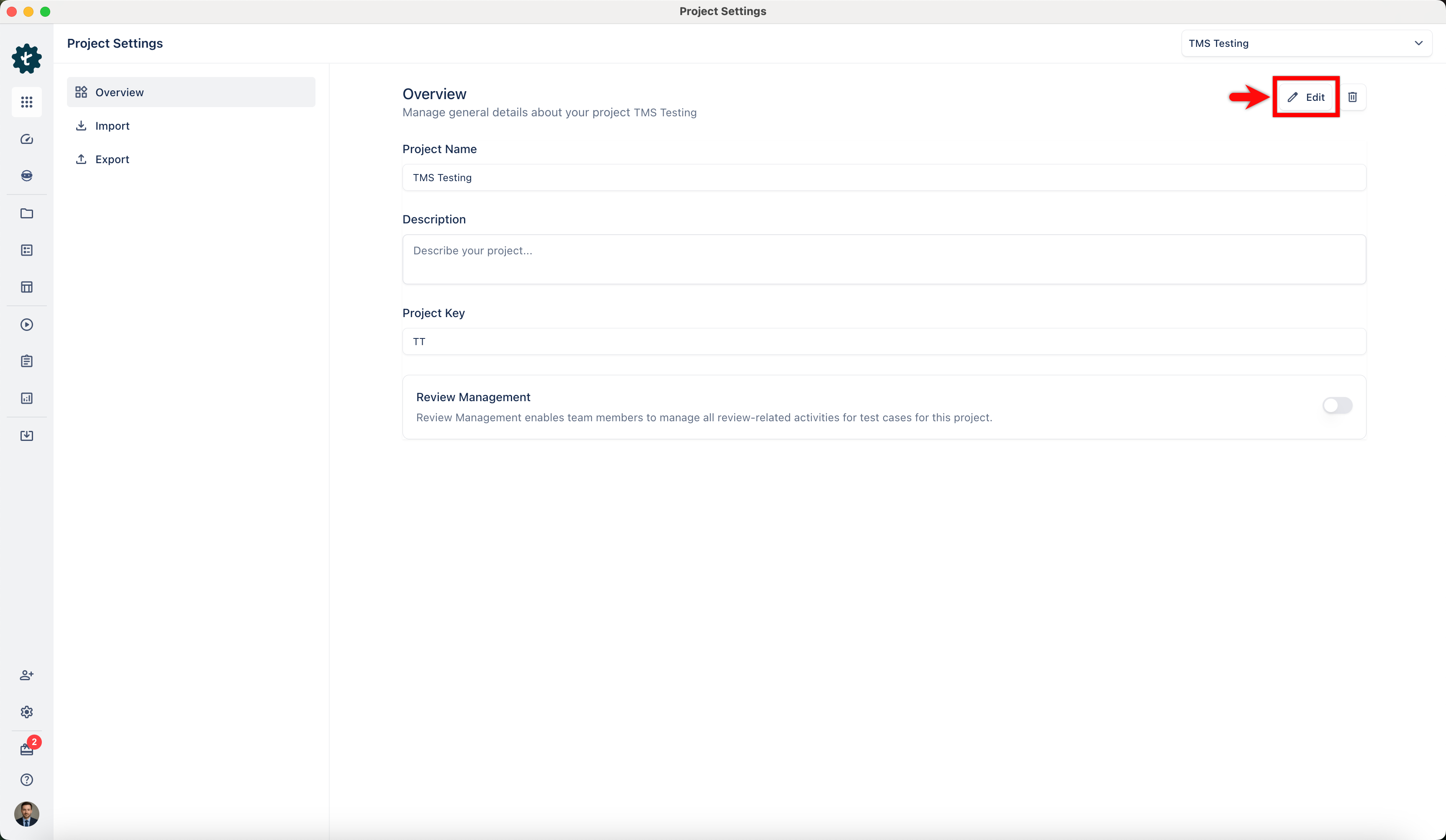1446x840 pixels.
Task: Click the add user invite icon
Action: [26, 675]
